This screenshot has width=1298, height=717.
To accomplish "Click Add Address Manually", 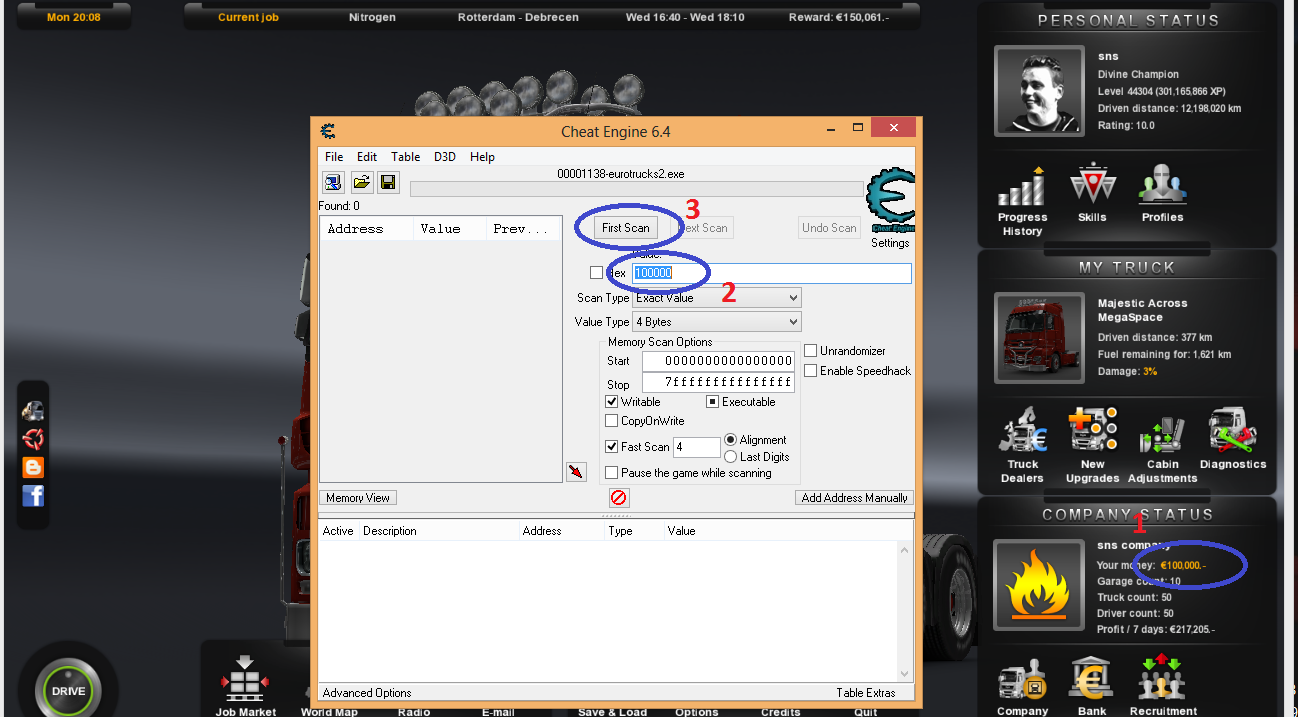I will pos(853,497).
